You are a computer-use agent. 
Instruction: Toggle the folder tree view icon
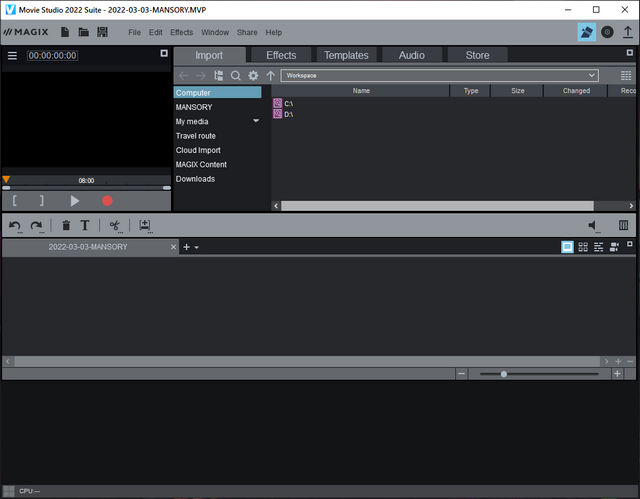tap(218, 75)
